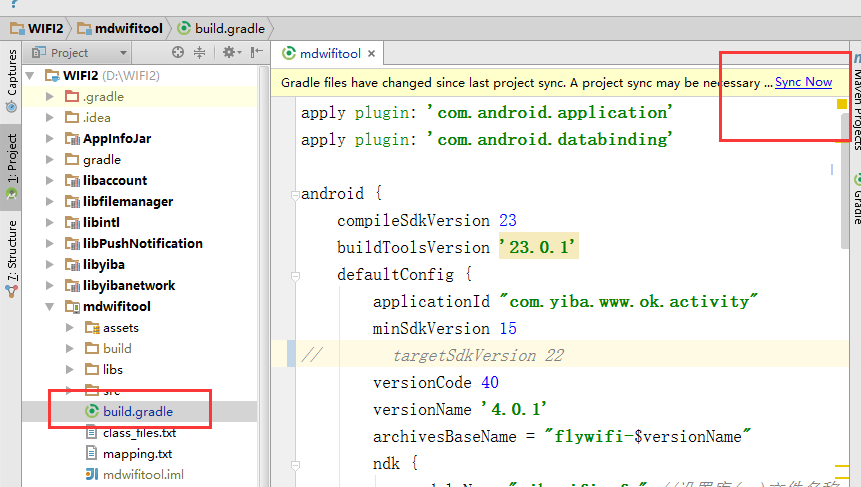The image size is (861, 487).
Task: Fold the android block in gutter
Action: (295, 194)
